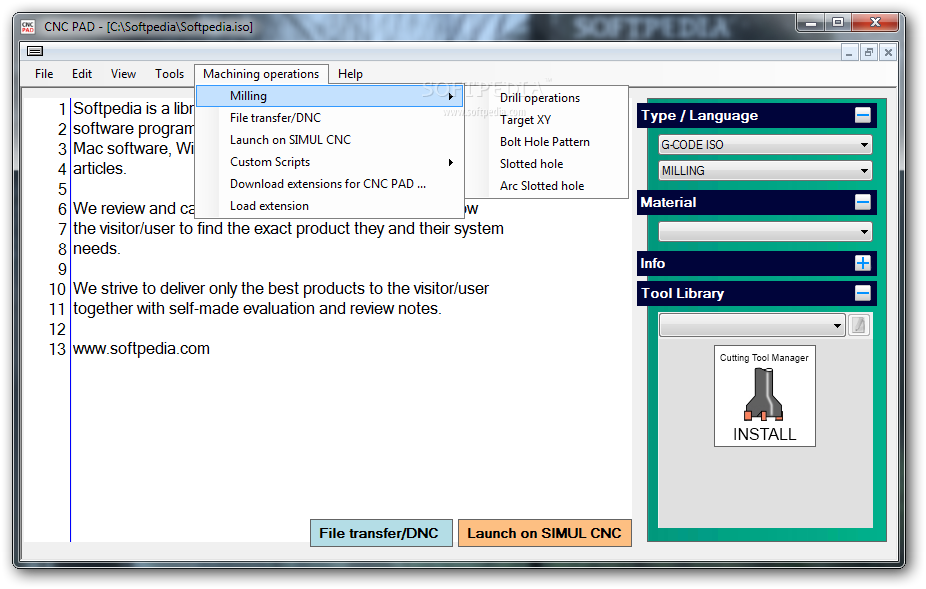Open the File menu
The width and height of the screenshot is (926, 589).
click(x=44, y=74)
